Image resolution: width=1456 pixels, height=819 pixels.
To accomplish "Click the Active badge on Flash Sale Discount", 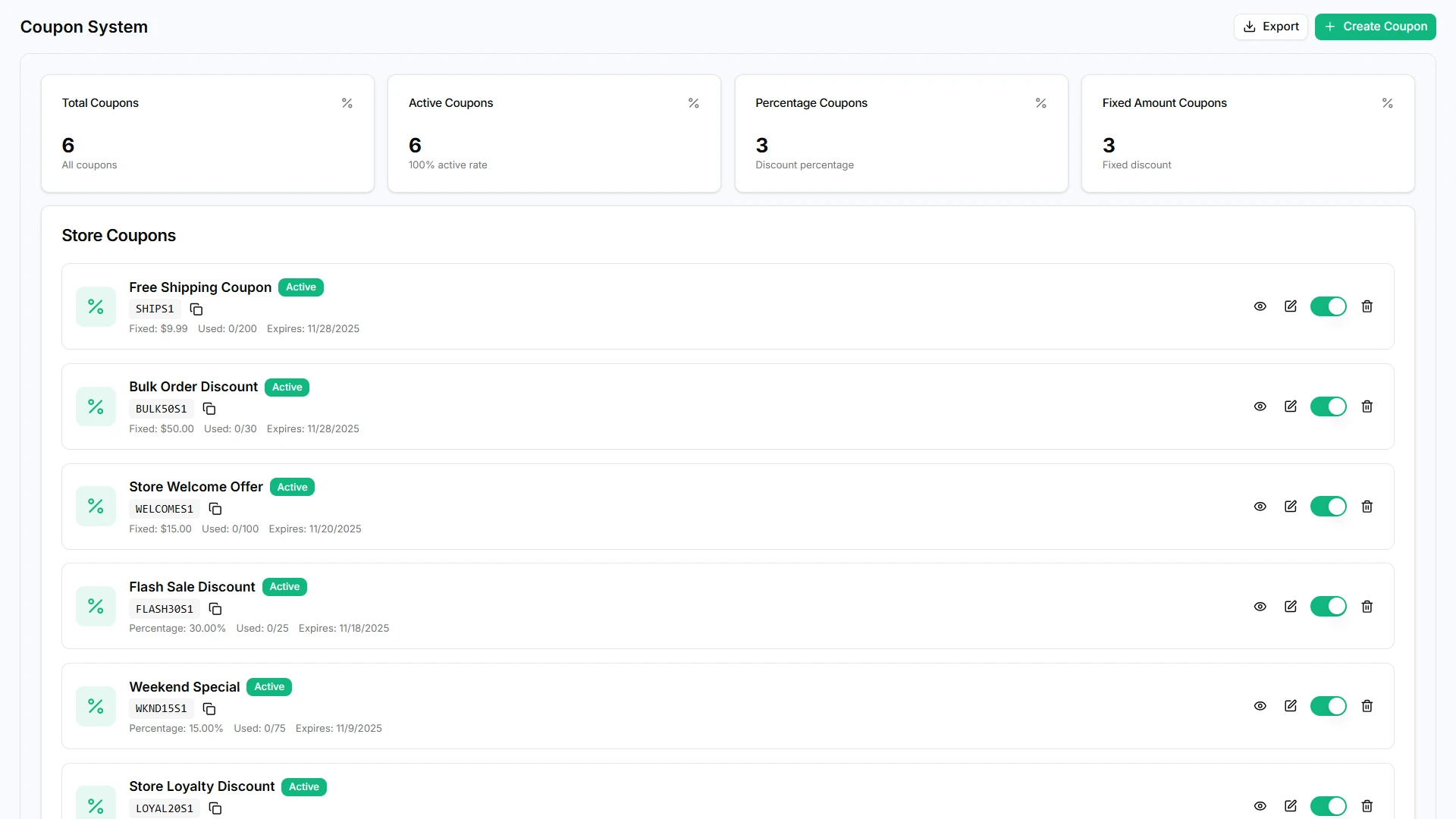I will click(284, 587).
